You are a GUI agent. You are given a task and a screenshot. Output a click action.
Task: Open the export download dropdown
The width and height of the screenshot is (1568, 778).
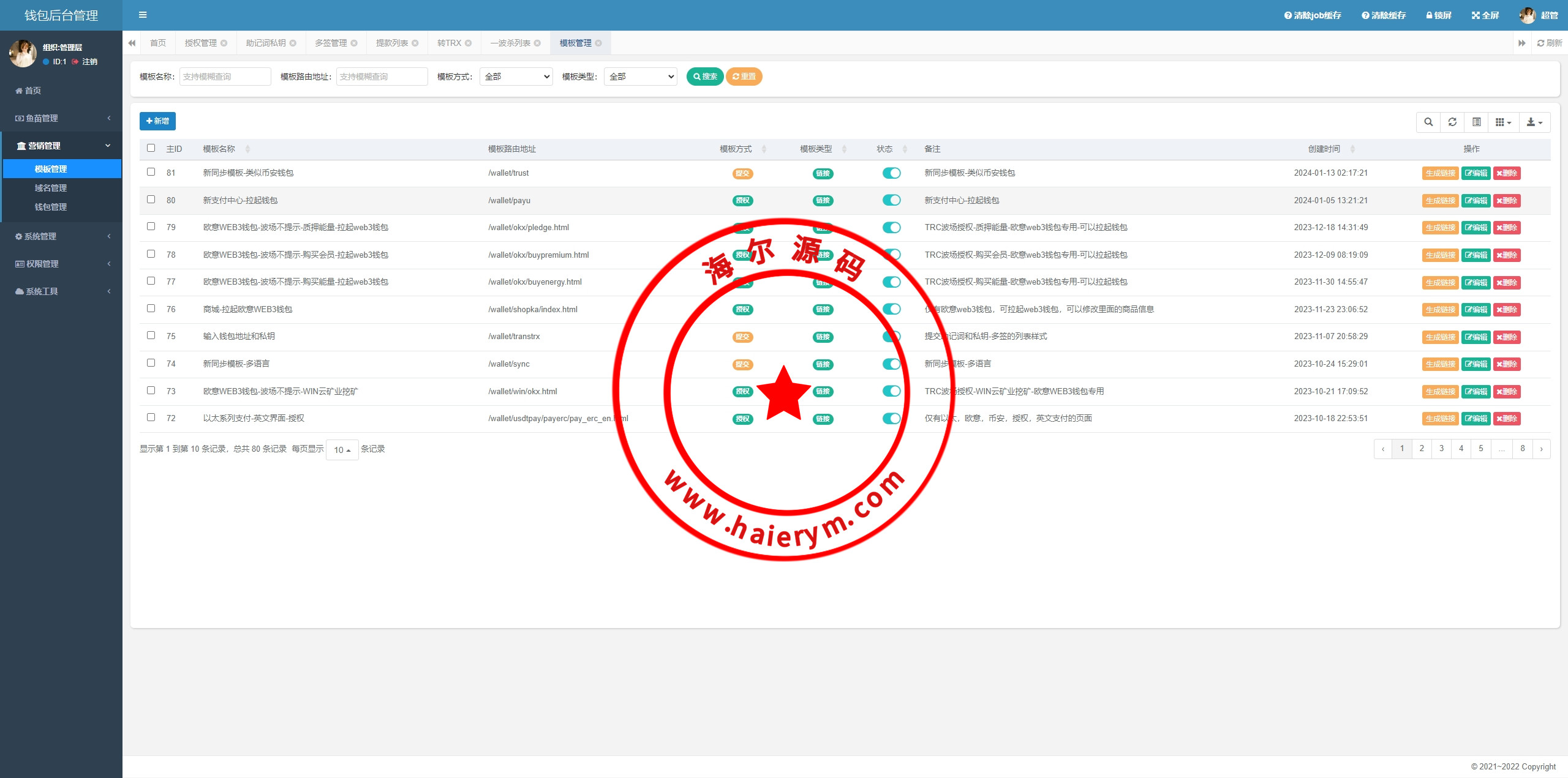click(1534, 122)
